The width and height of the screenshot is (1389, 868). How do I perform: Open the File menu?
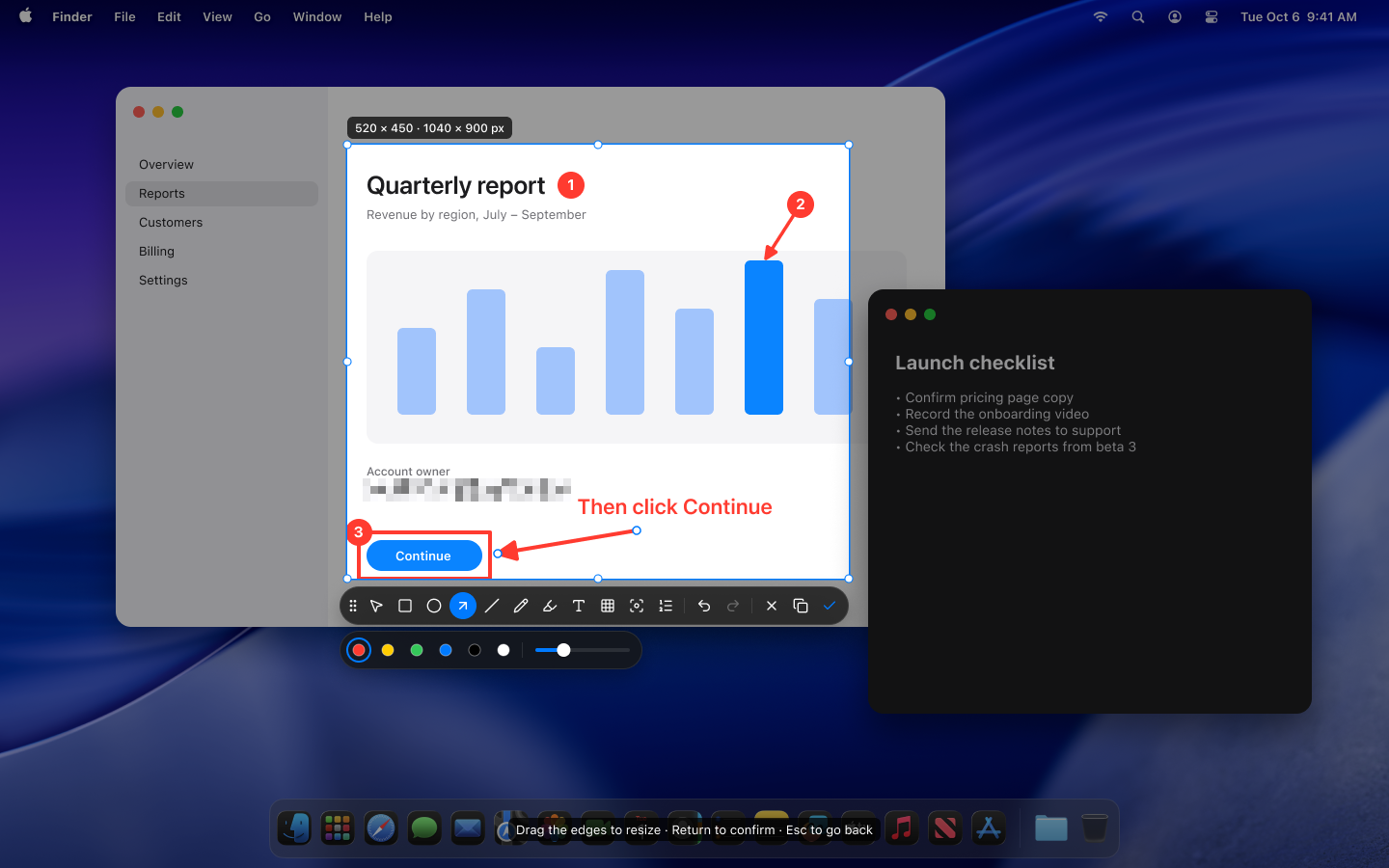click(x=124, y=16)
